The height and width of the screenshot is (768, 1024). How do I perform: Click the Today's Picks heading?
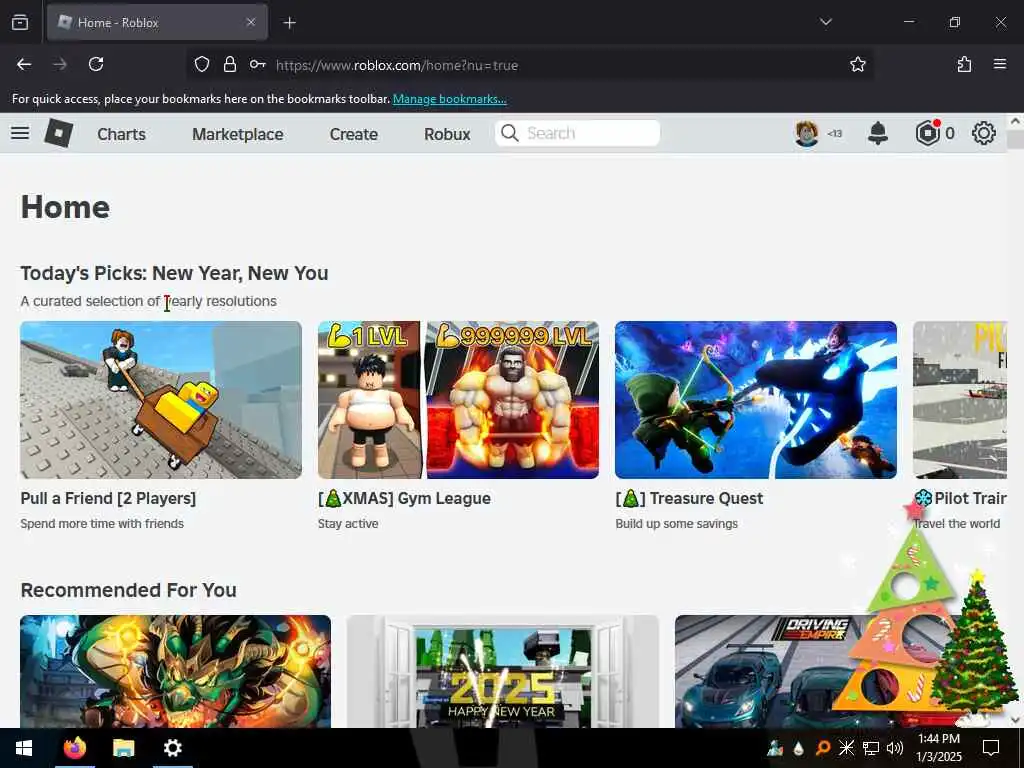174,273
